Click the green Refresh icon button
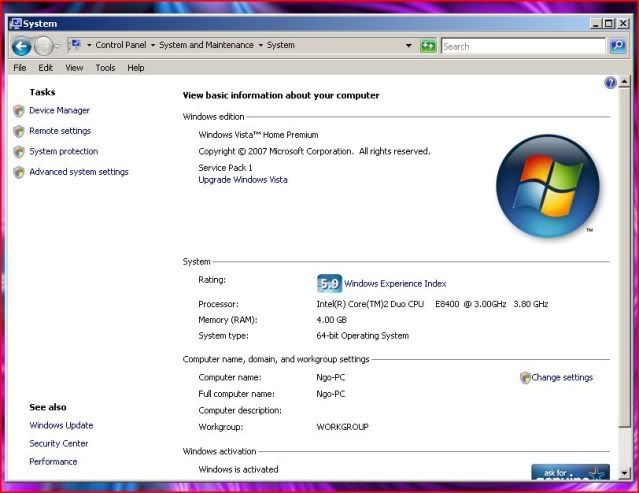 click(x=428, y=46)
